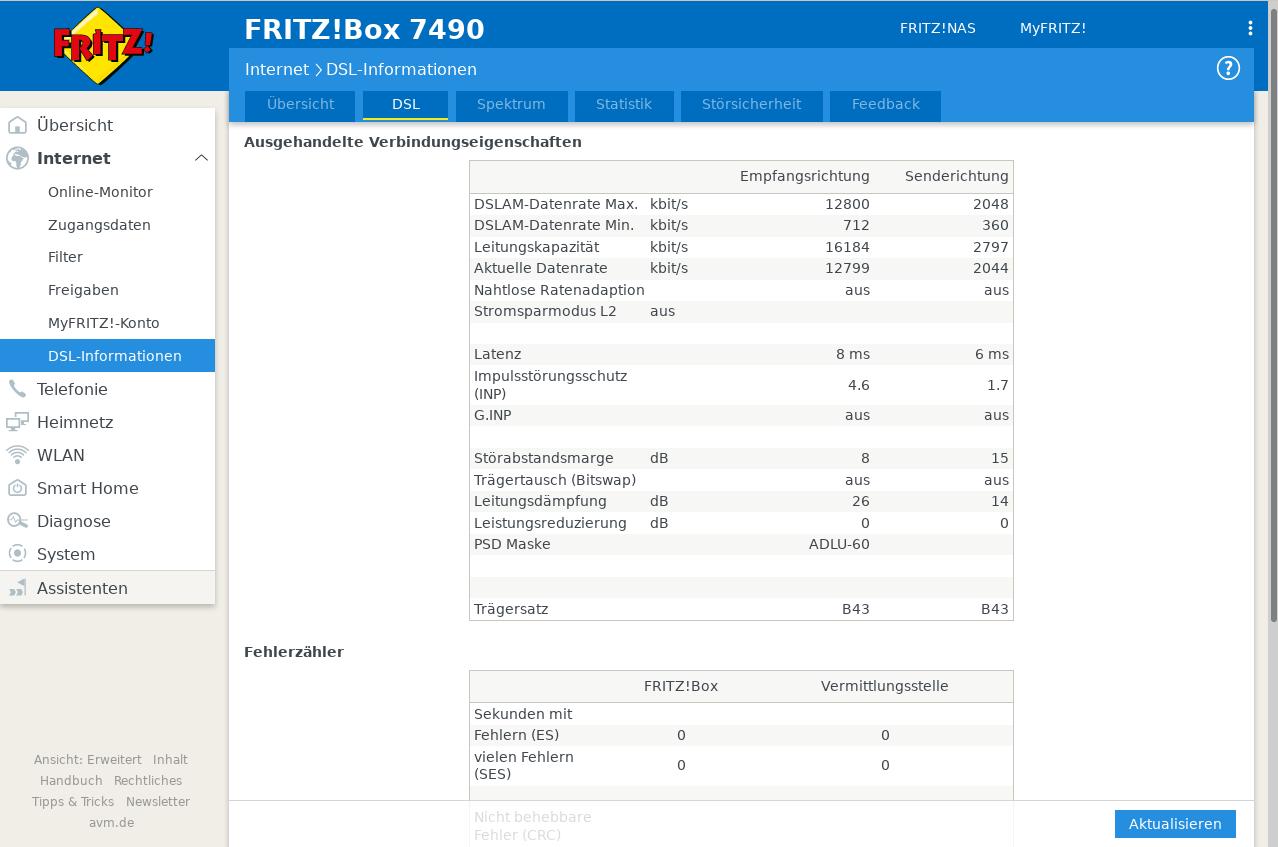The height and width of the screenshot is (847, 1278).
Task: Click the Diagnose icon in sidebar
Action: [x=17, y=521]
